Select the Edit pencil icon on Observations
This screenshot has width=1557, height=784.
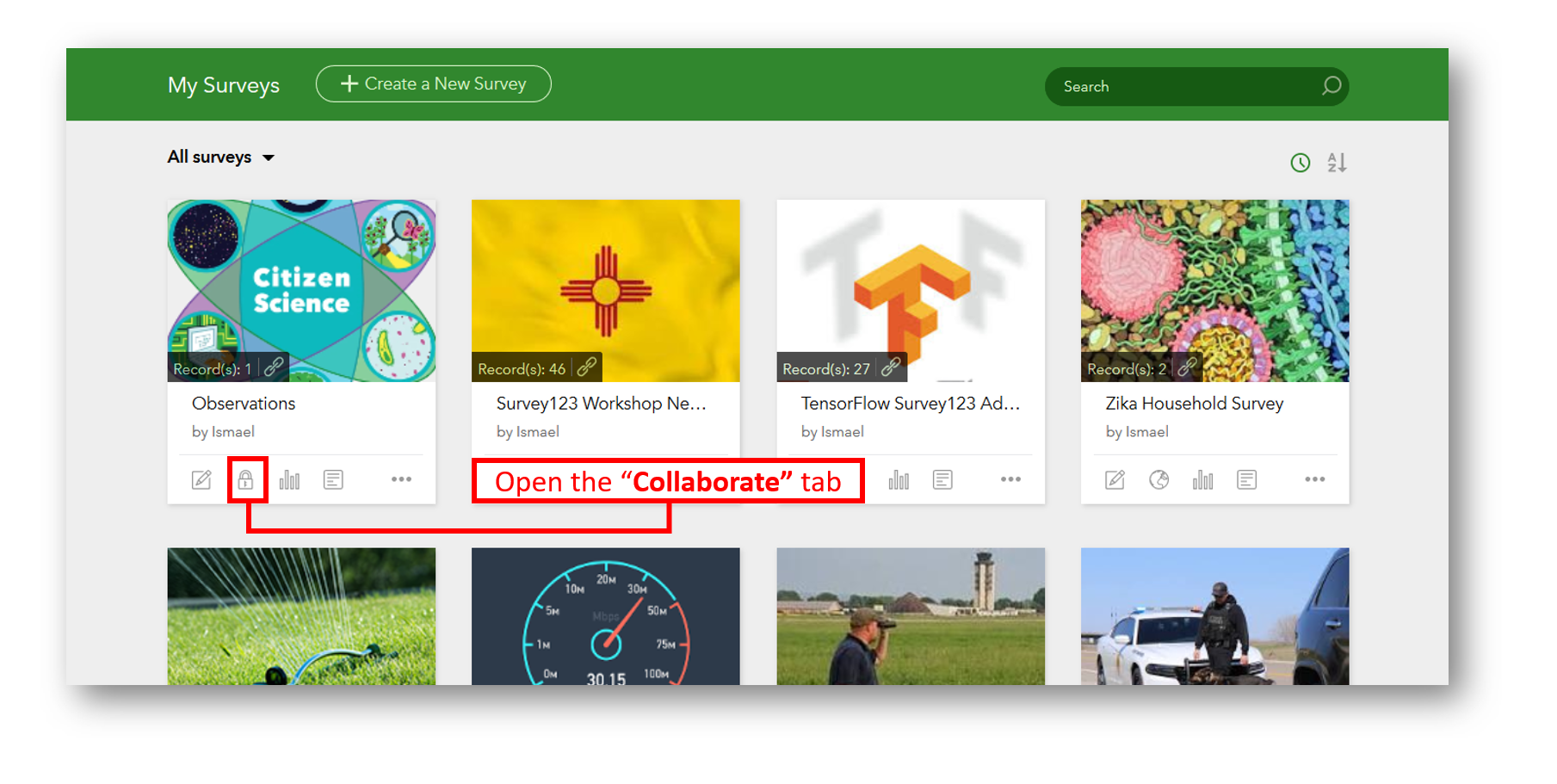click(x=201, y=479)
